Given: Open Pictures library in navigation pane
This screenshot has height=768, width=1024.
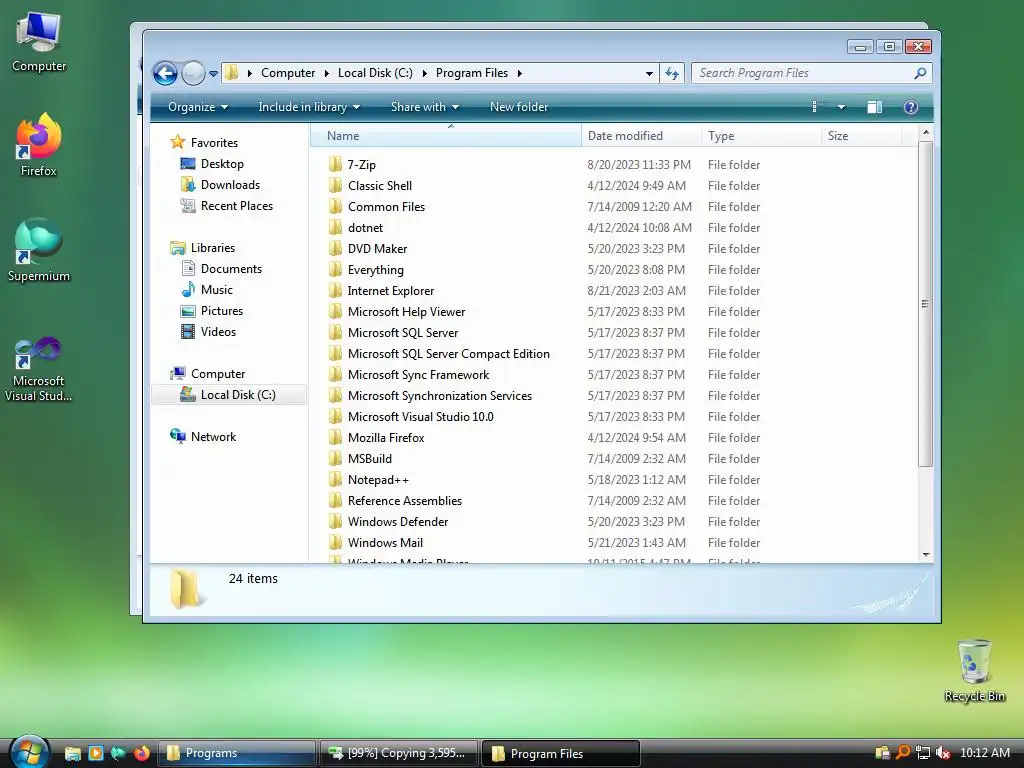Looking at the screenshot, I should (221, 311).
